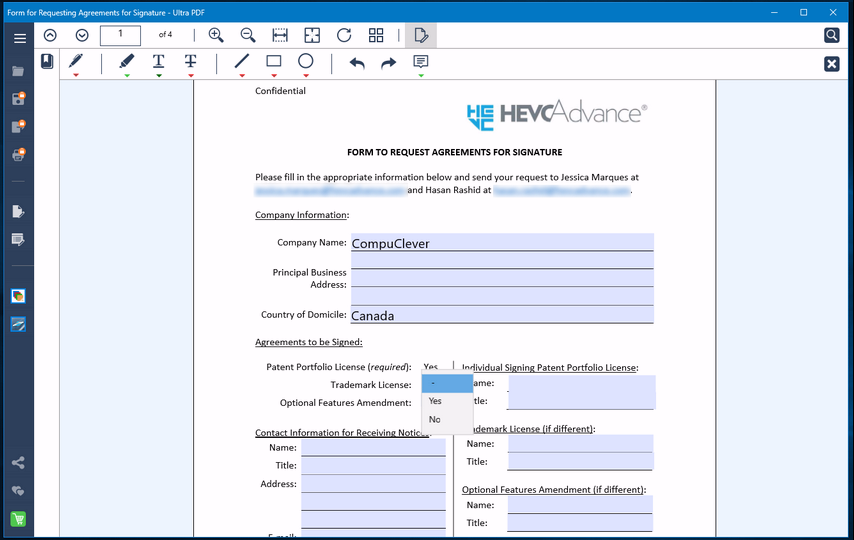
Task: Go to next page arrow
Action: pyautogui.click(x=82, y=35)
